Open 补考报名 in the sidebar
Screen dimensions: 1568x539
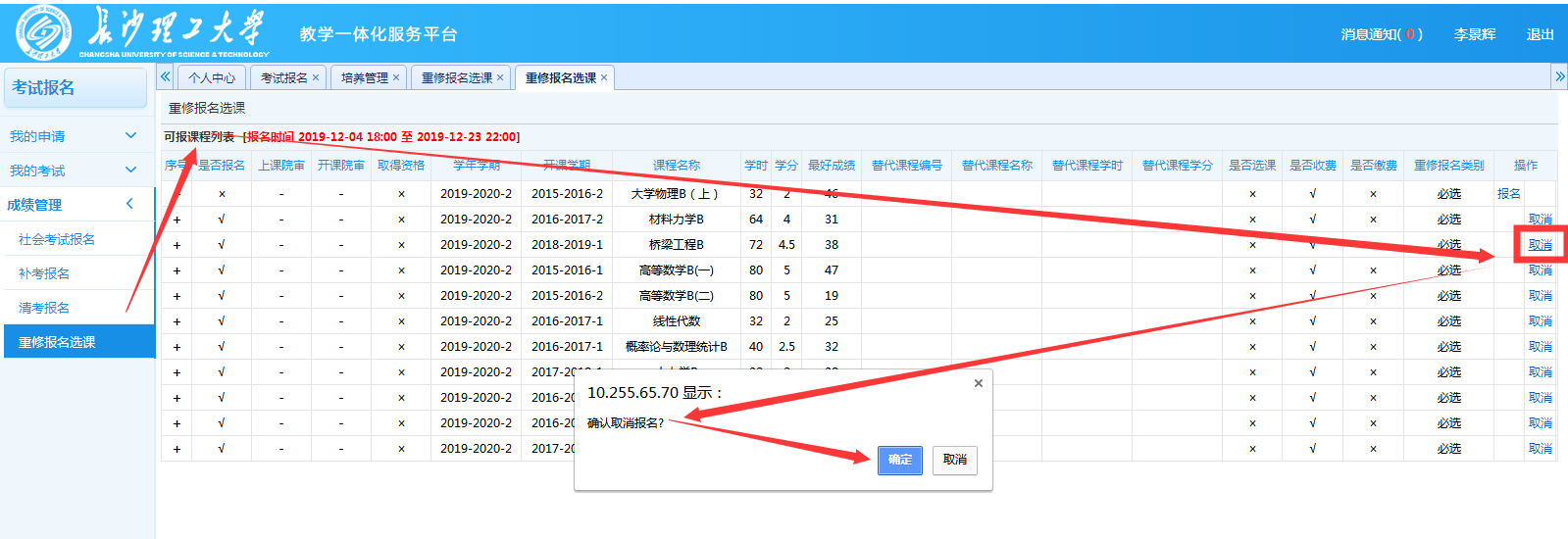point(44,273)
